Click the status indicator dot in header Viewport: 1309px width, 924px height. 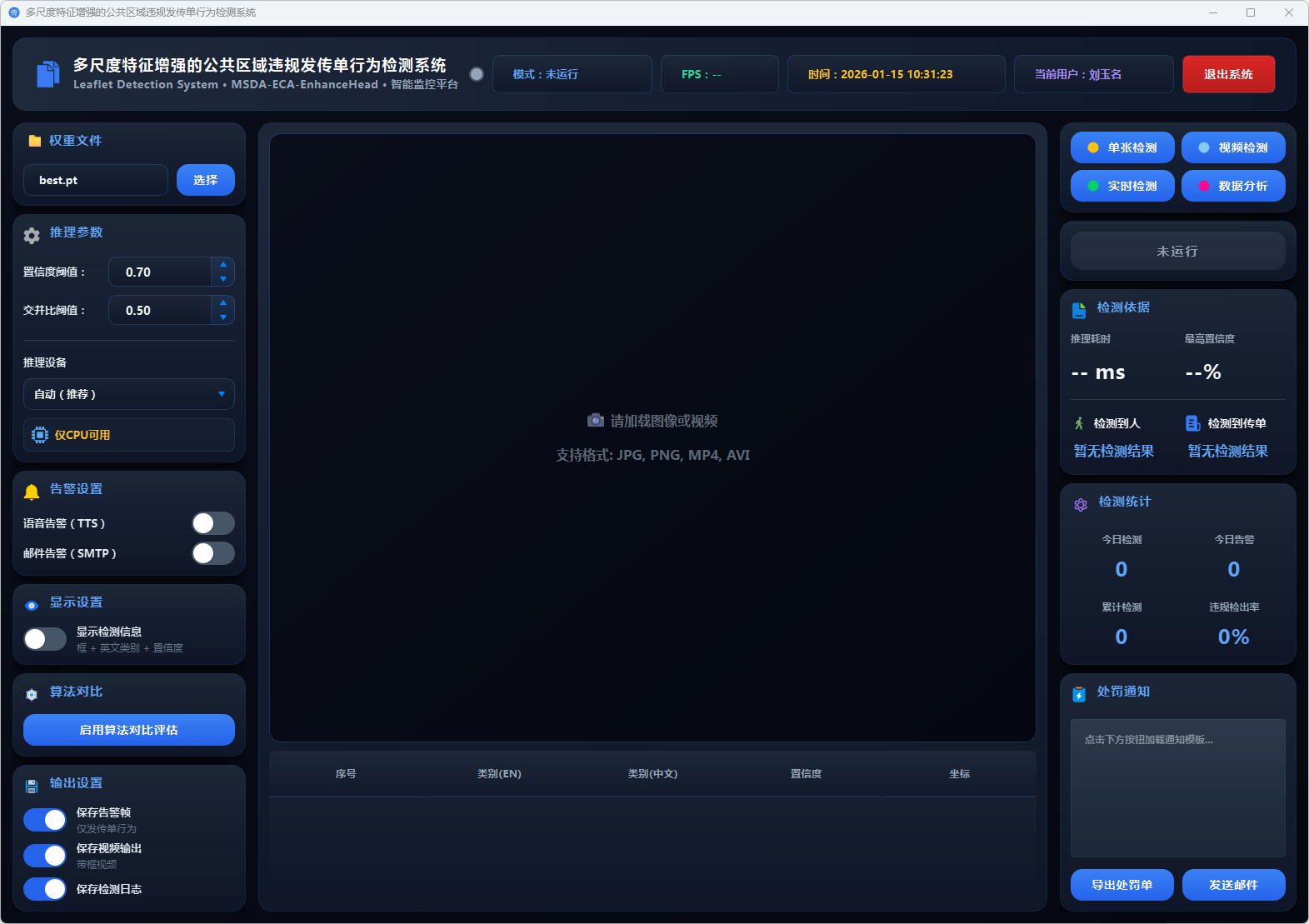(x=477, y=74)
